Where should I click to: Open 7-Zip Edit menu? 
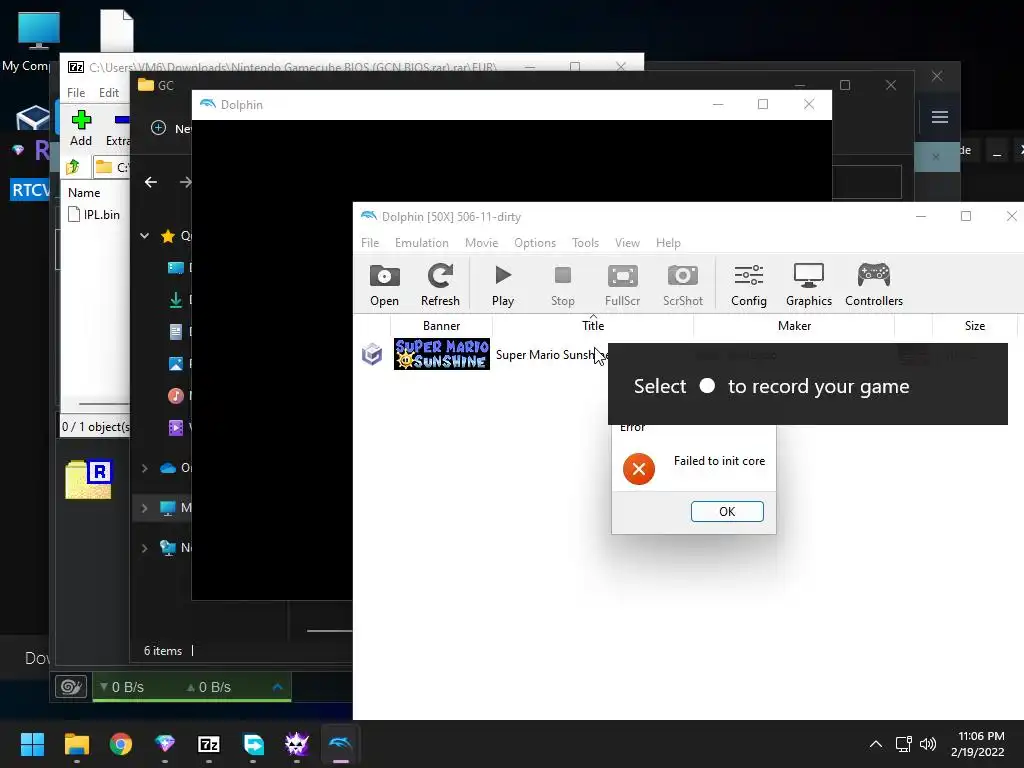click(108, 93)
